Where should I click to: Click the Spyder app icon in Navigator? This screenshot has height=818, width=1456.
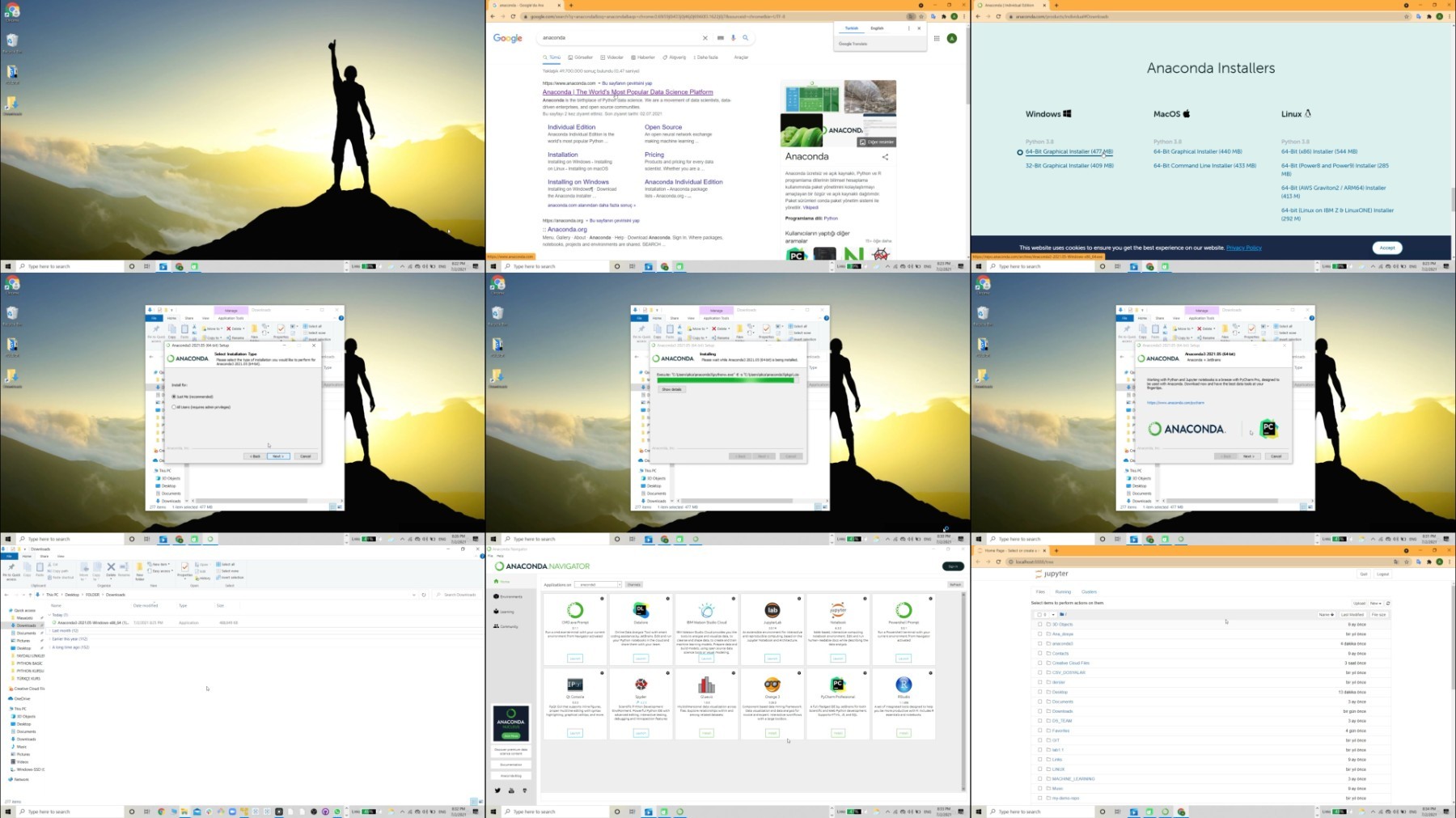641,684
